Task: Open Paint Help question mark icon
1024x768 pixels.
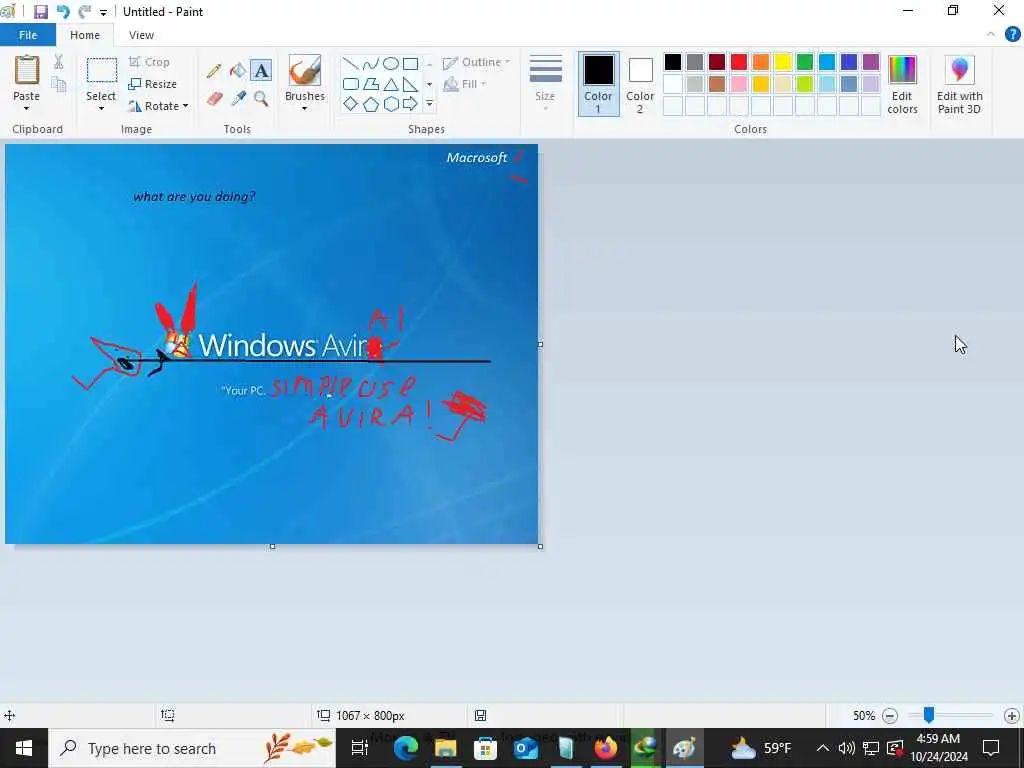Action: click(x=1012, y=35)
